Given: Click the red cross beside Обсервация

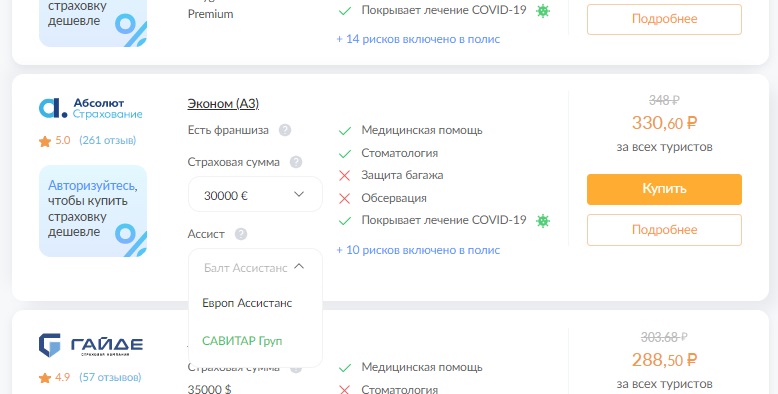Looking at the screenshot, I should [344, 198].
